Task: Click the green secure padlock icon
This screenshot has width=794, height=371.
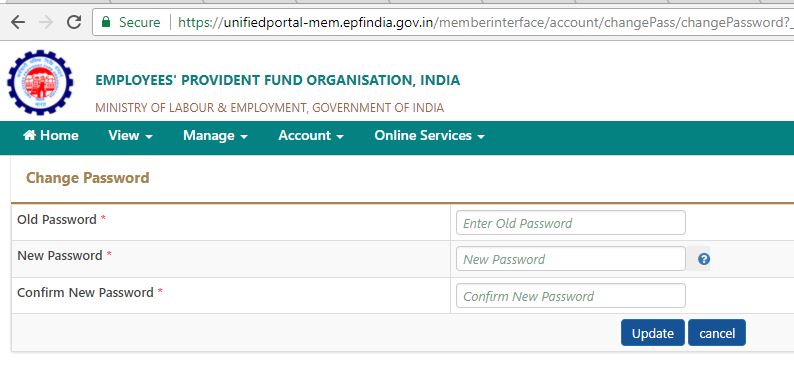Action: pyautogui.click(x=106, y=22)
